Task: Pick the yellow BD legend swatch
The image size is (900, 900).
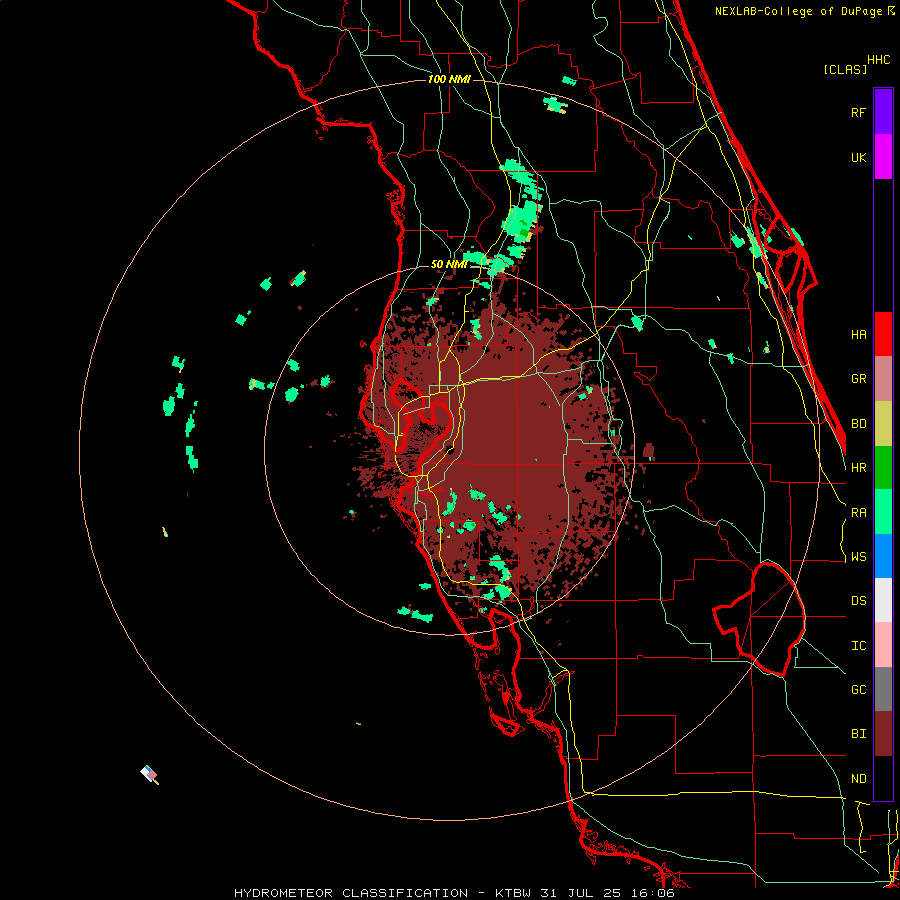Action: click(x=883, y=424)
